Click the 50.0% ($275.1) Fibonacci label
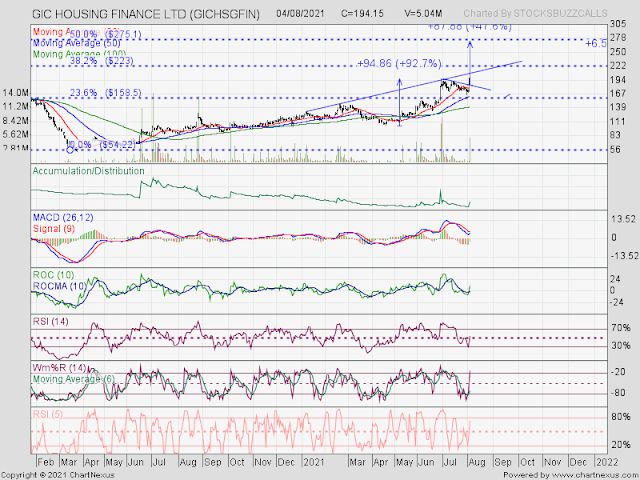This screenshot has height=480, width=640. [106, 34]
